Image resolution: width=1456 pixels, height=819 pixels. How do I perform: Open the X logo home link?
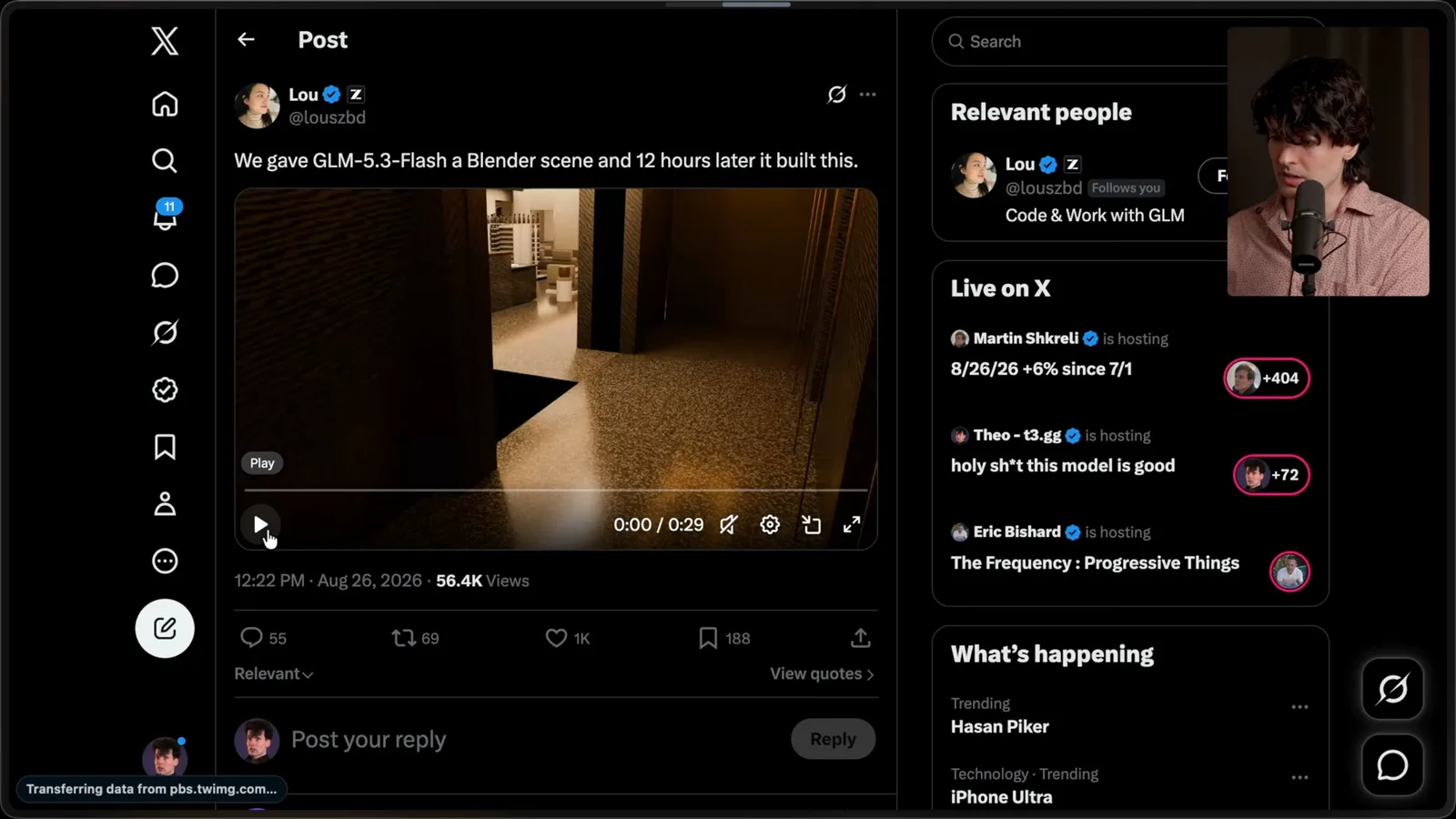(x=165, y=41)
